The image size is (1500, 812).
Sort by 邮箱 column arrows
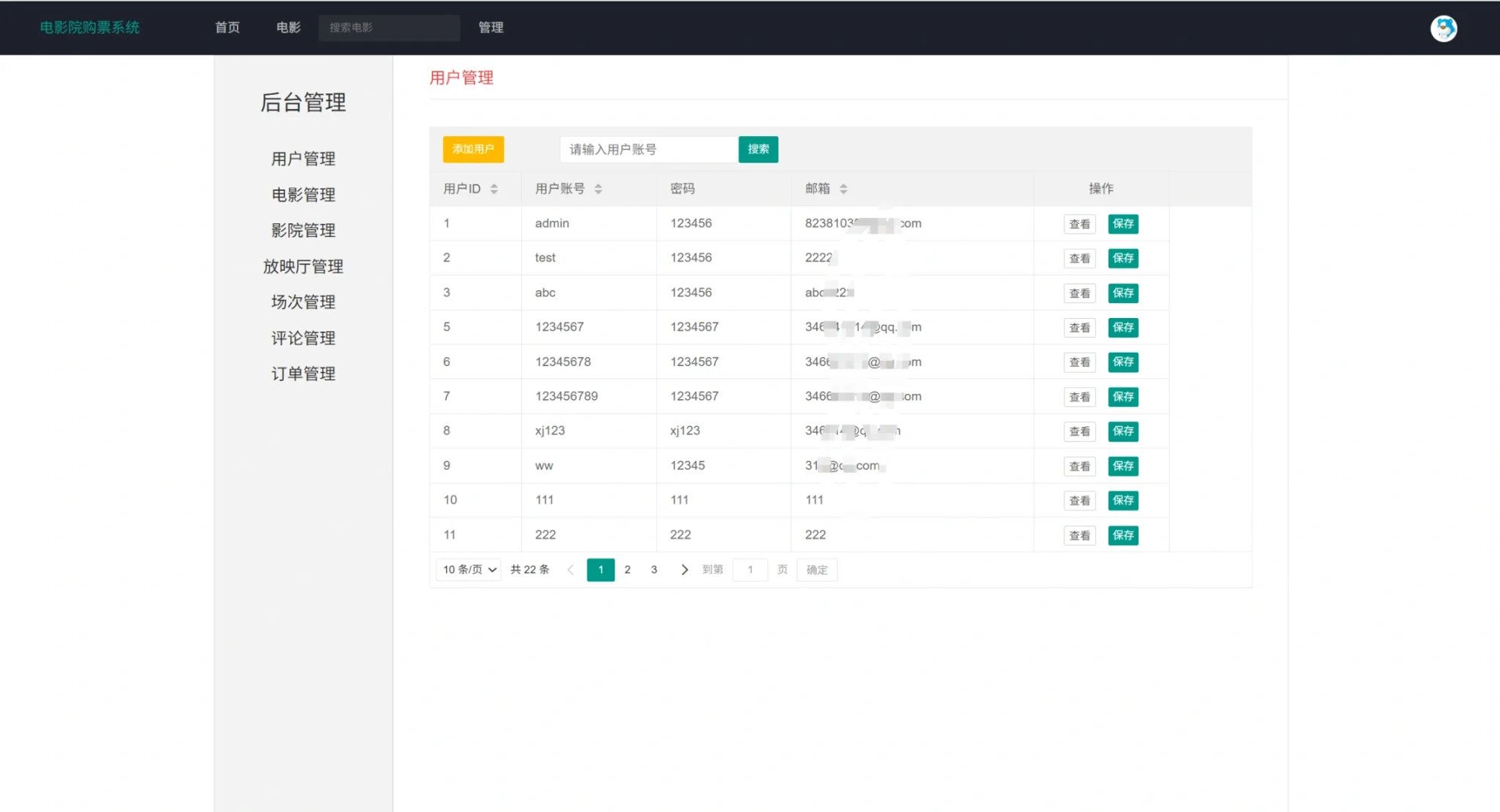point(843,189)
